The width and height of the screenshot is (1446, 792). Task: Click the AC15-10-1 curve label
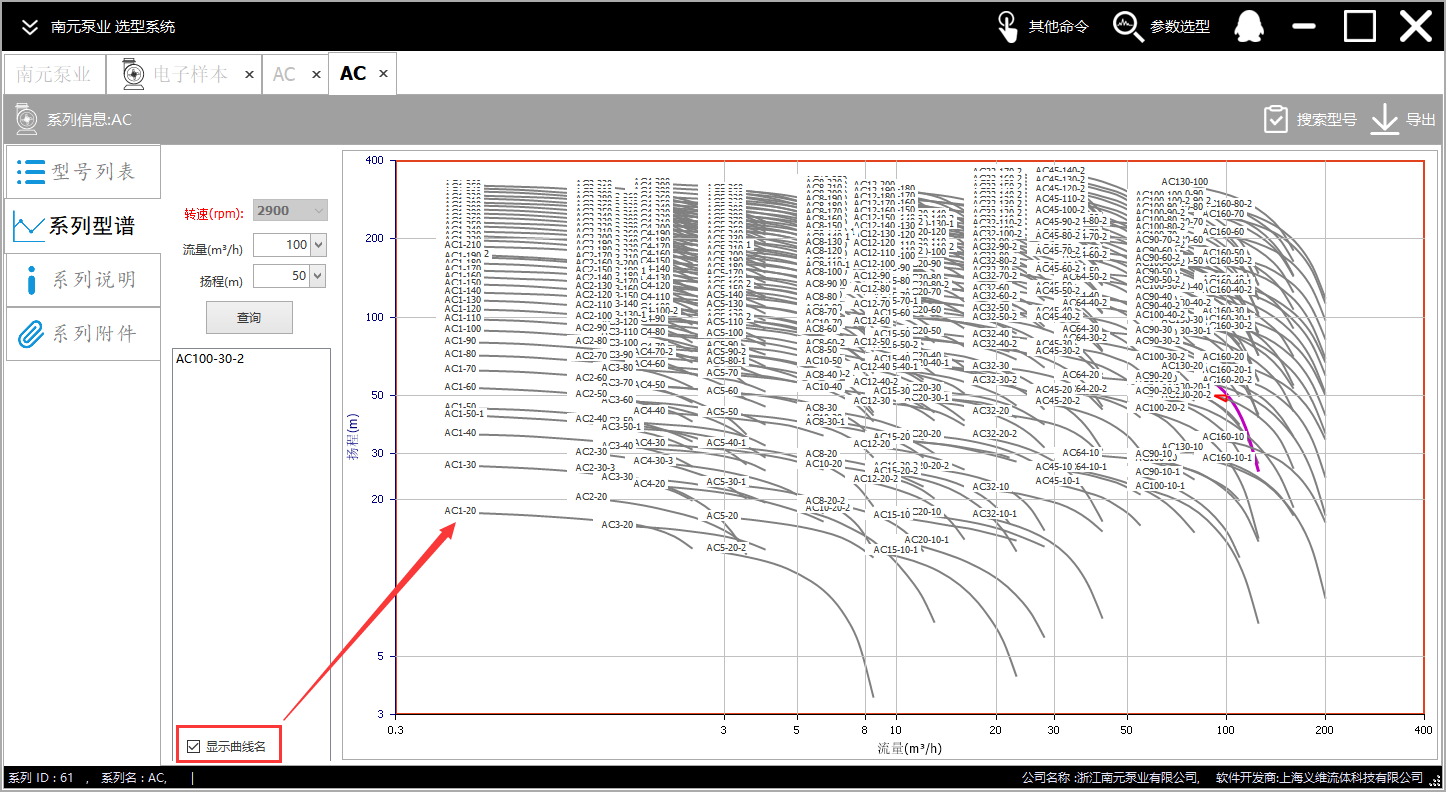click(x=896, y=550)
